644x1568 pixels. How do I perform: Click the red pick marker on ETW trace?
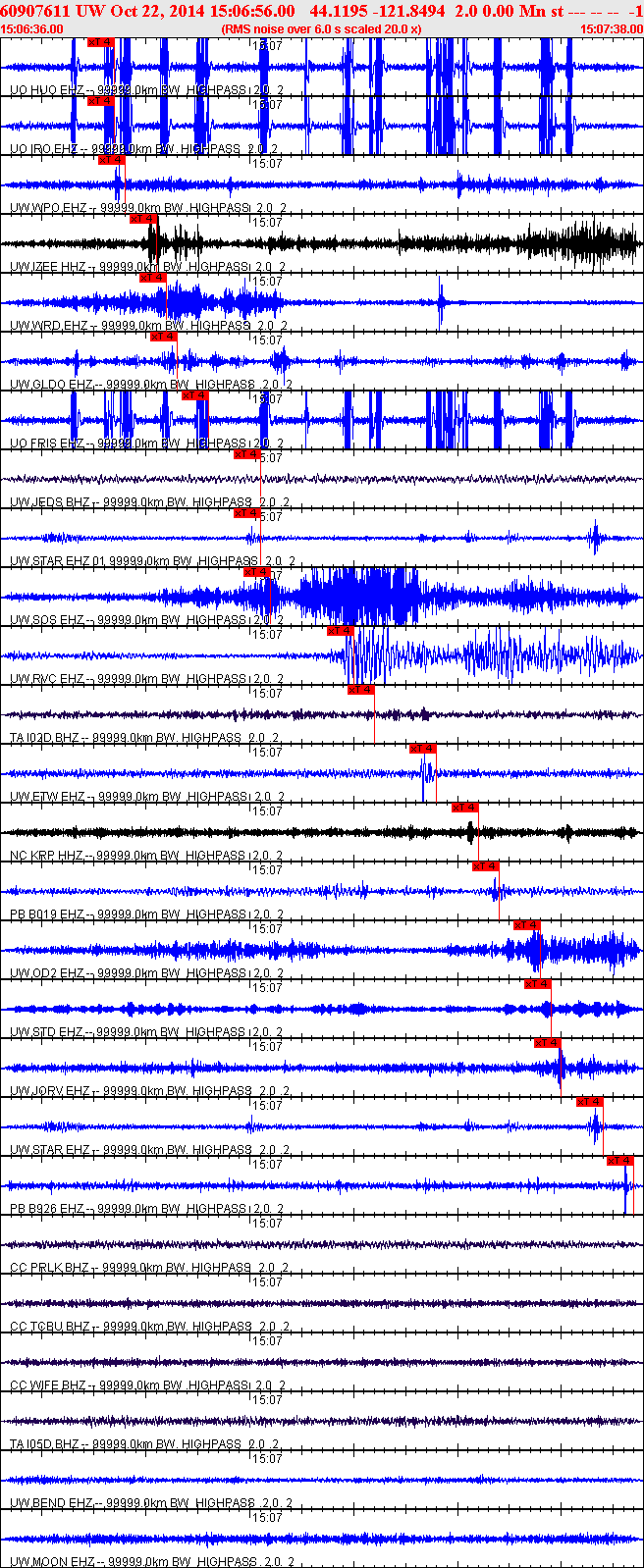click(x=423, y=749)
